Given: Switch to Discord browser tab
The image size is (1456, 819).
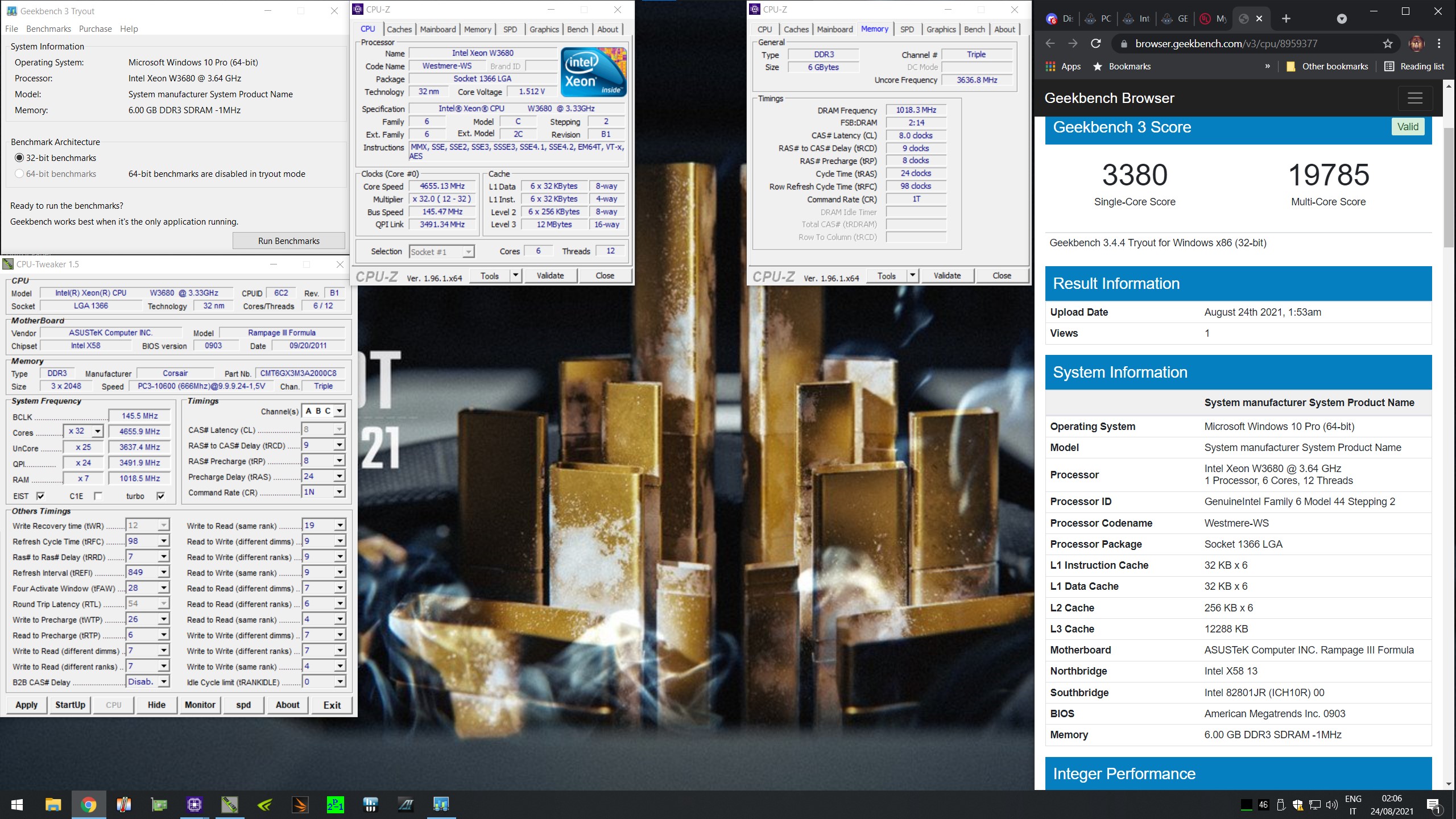Looking at the screenshot, I should click(1060, 19).
